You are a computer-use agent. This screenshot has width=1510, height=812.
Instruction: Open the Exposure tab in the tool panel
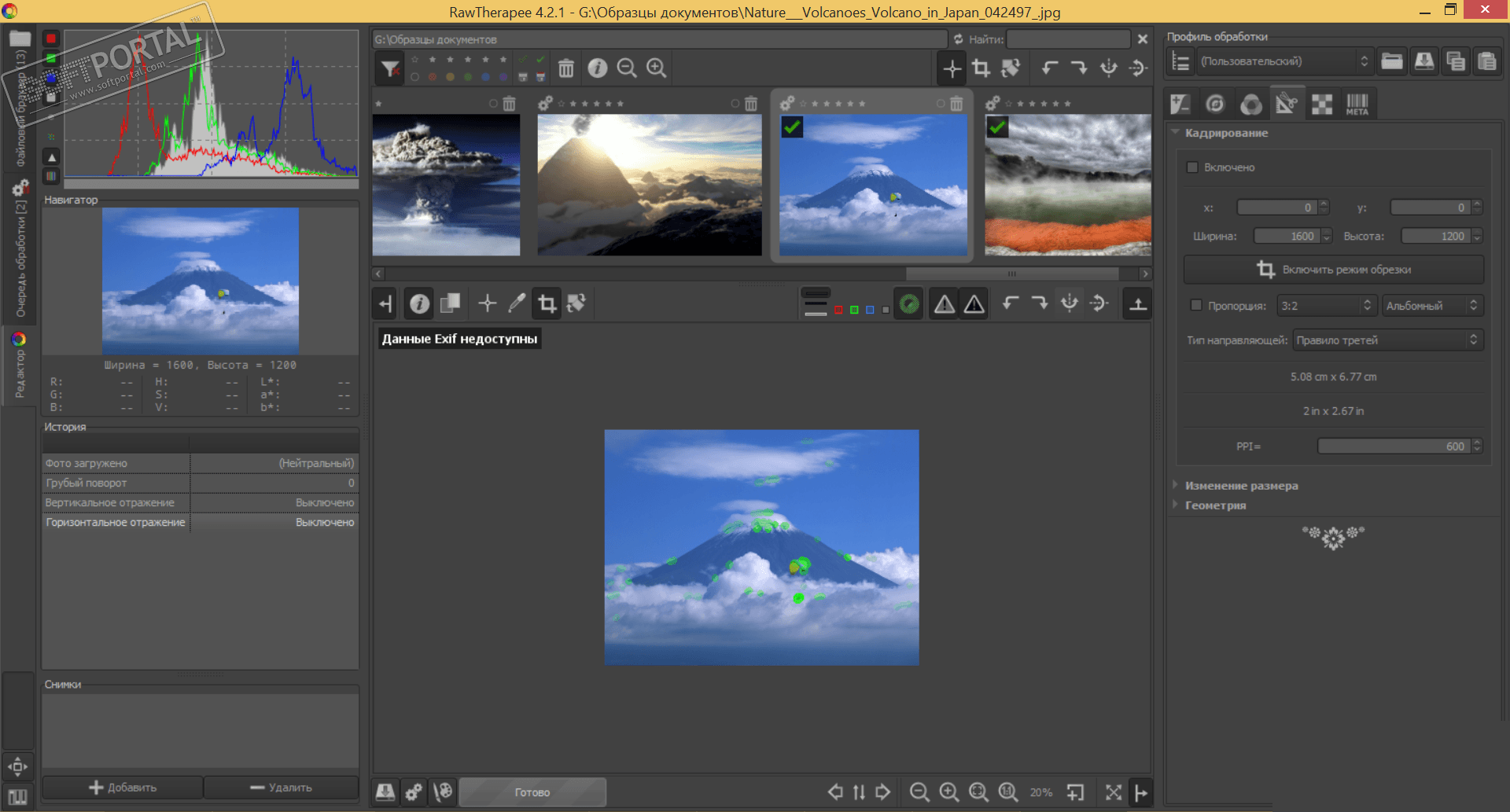(x=1180, y=104)
